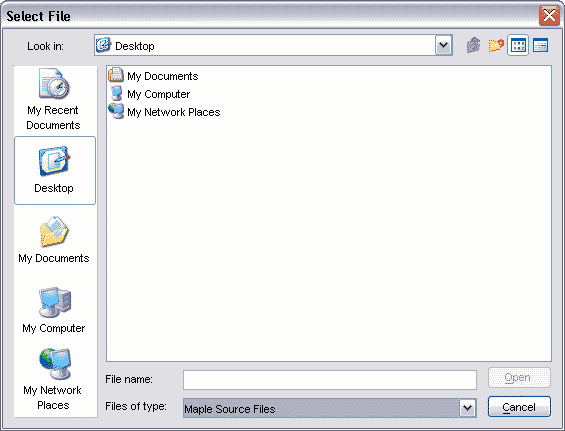The height and width of the screenshot is (431, 565).
Task: Click the Cancel button
Action: point(519,407)
